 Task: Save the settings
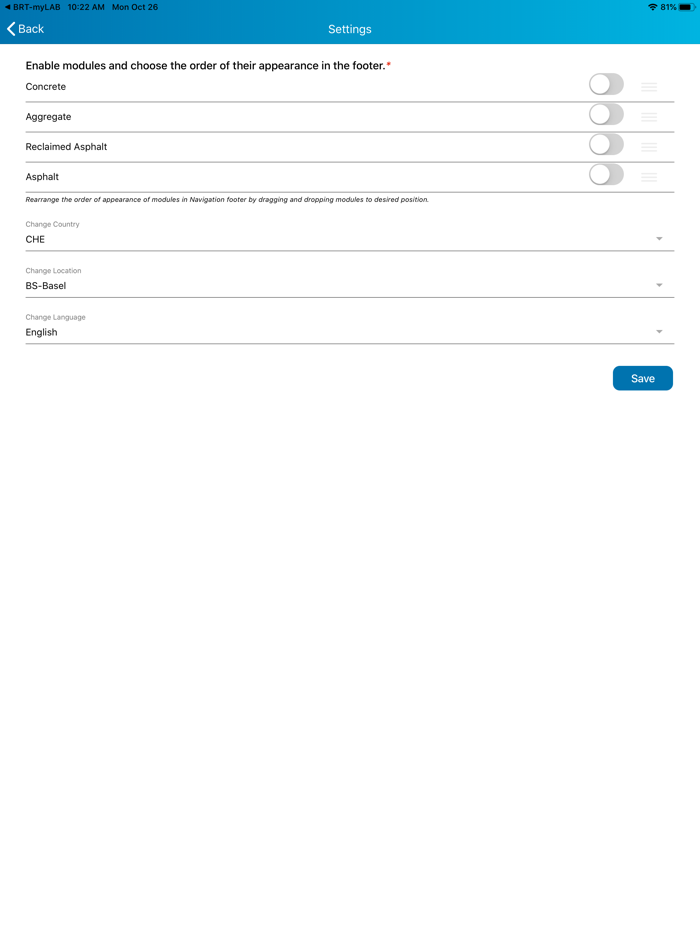click(x=642, y=378)
